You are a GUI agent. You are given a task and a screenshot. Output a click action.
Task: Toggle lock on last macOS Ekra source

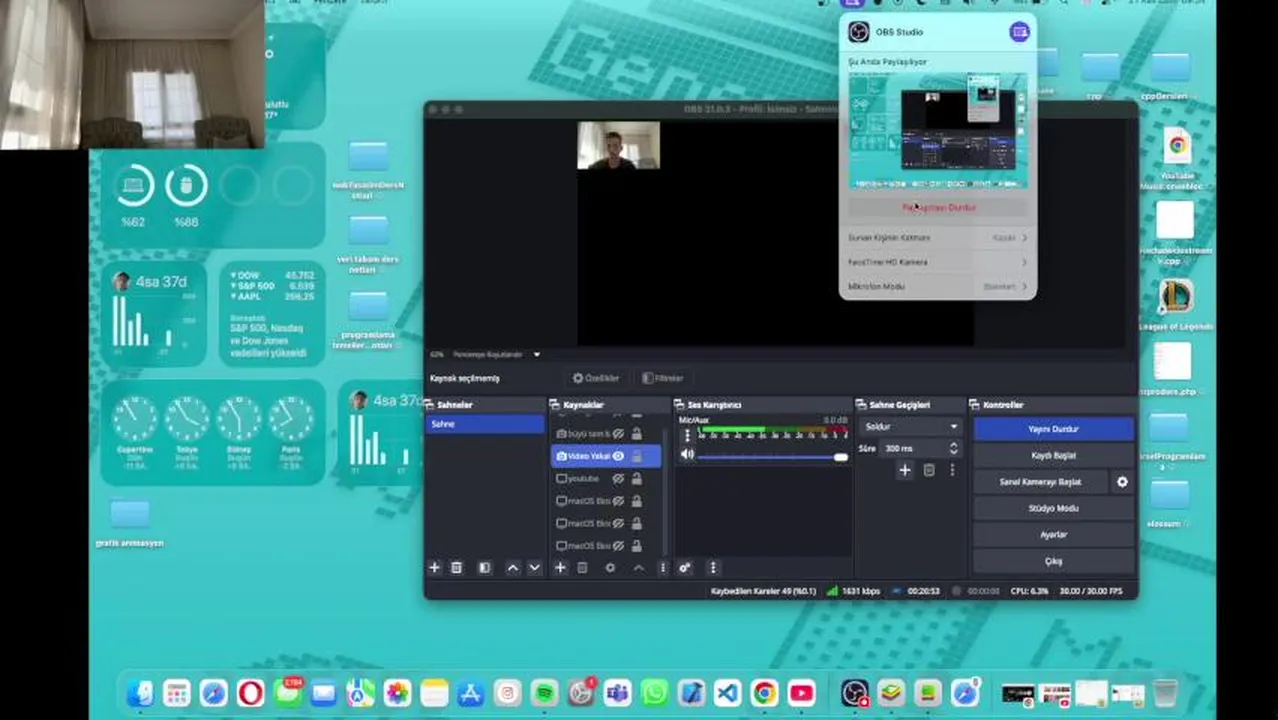636,546
